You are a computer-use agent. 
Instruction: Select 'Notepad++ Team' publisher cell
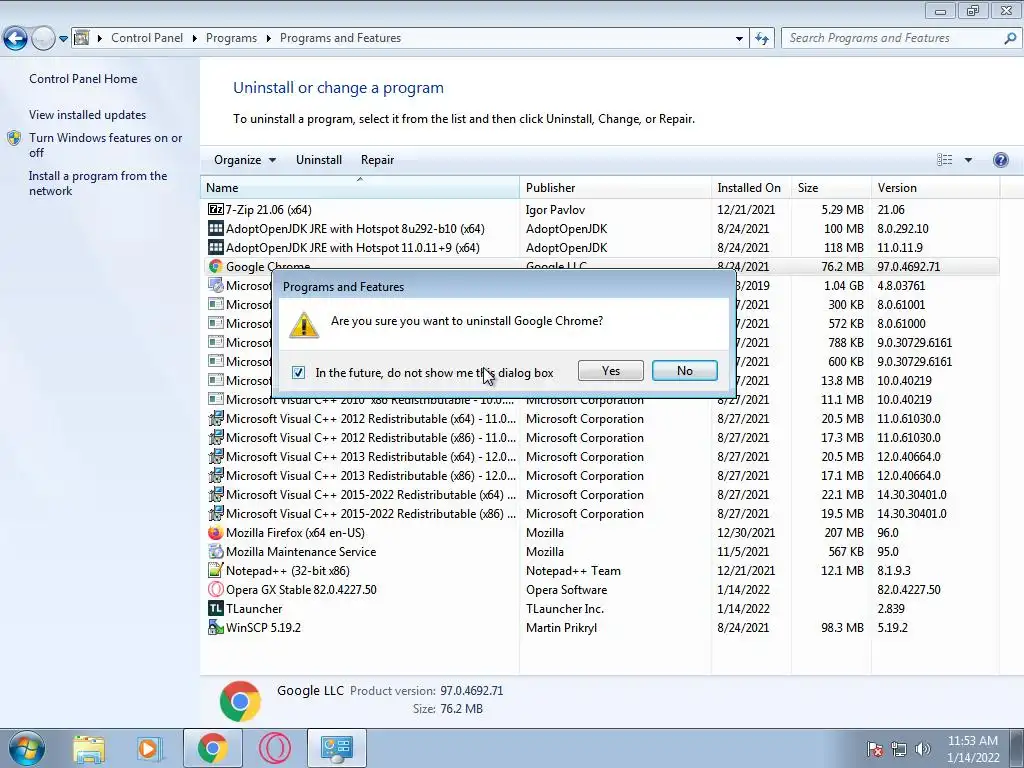(573, 571)
